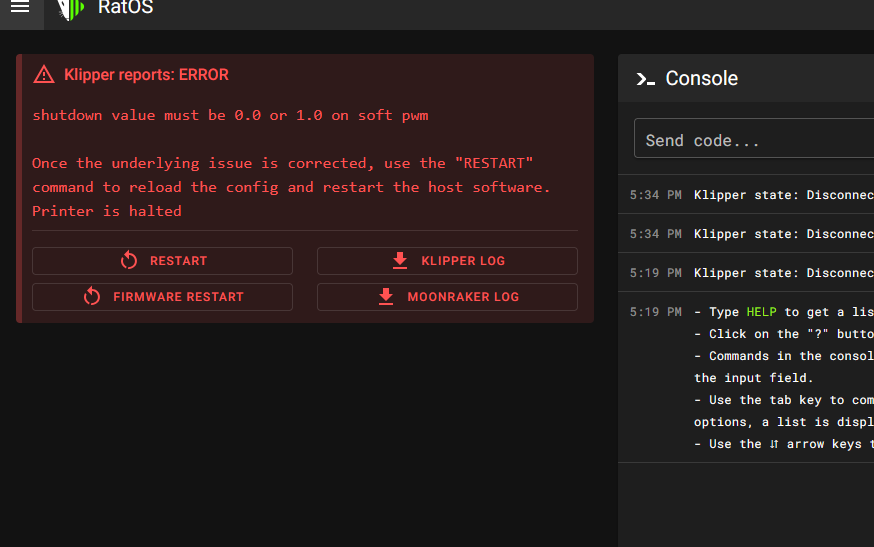Click the RatOS title text

pos(125,8)
